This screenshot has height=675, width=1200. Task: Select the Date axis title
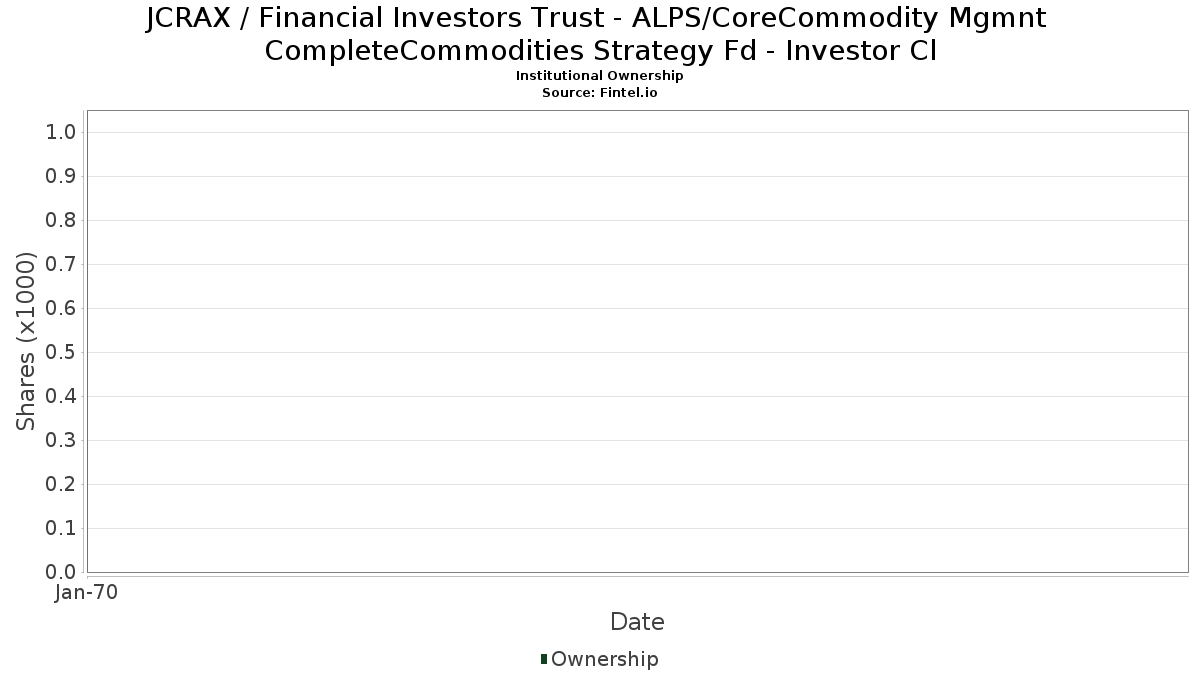[637, 622]
